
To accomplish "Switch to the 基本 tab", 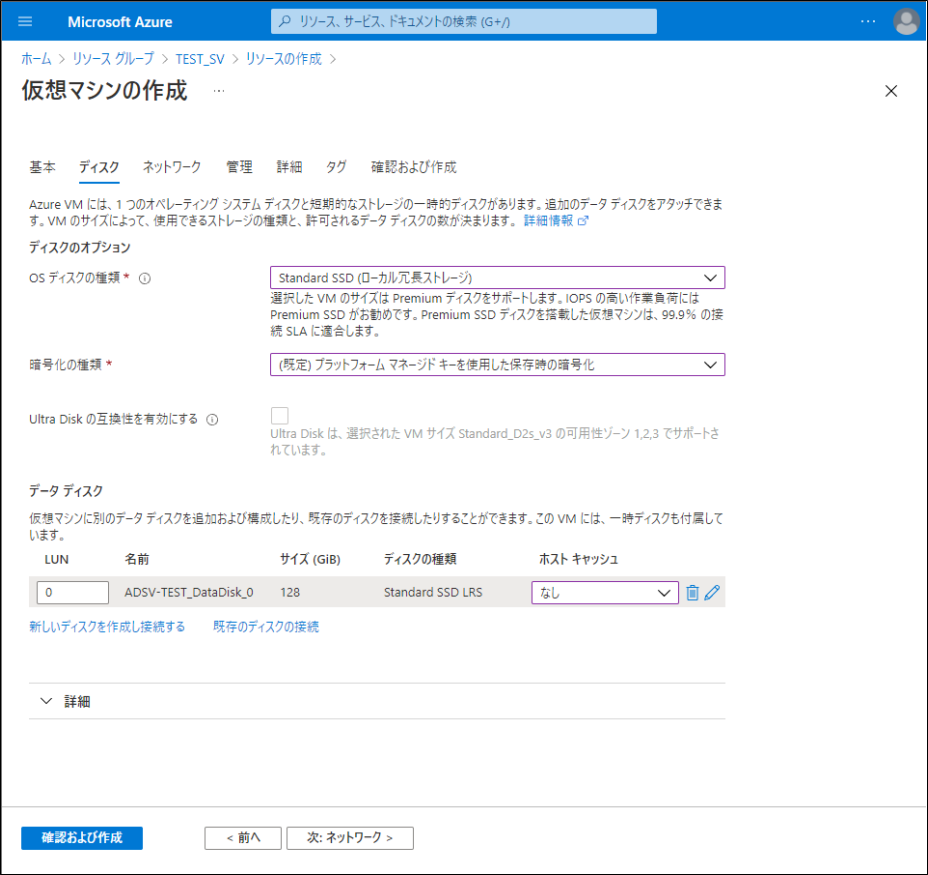I will click(43, 168).
